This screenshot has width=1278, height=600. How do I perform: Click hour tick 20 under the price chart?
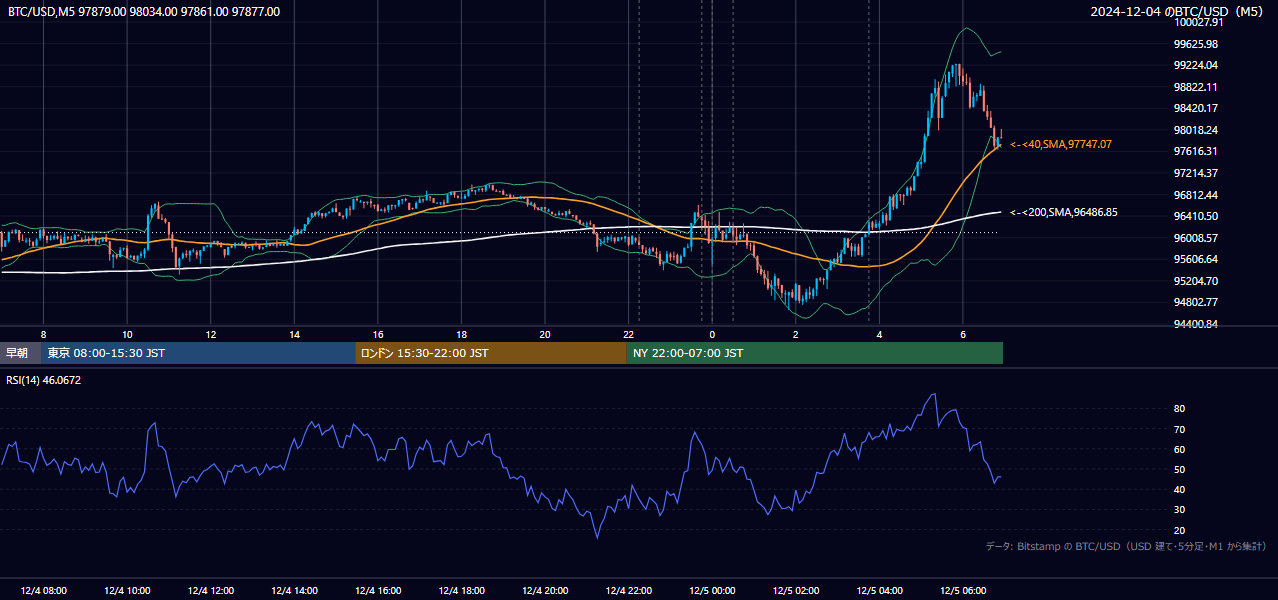click(x=545, y=334)
